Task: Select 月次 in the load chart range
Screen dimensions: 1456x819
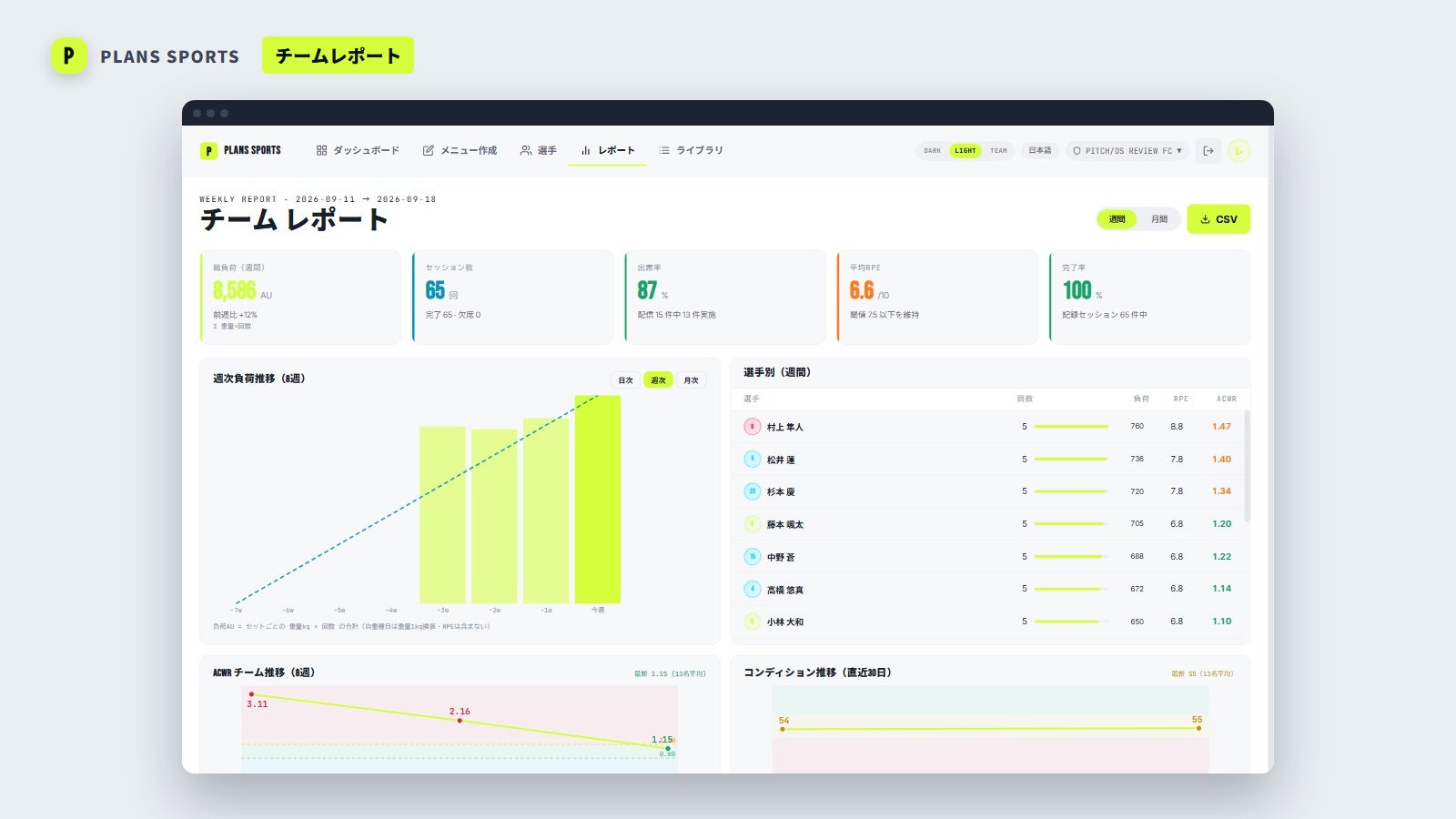Action: coord(691,380)
